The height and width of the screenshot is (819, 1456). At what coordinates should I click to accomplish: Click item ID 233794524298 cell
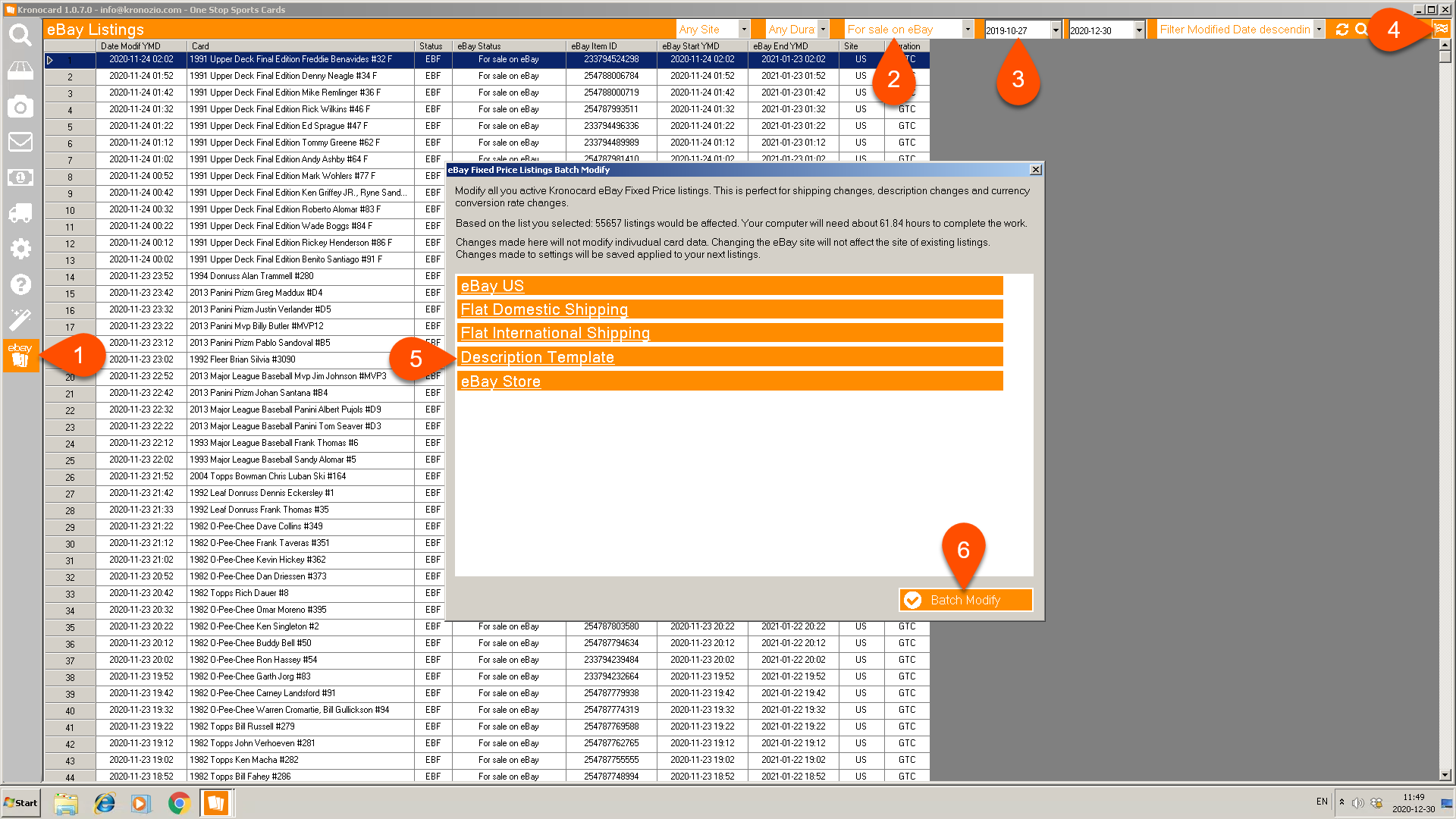(612, 59)
